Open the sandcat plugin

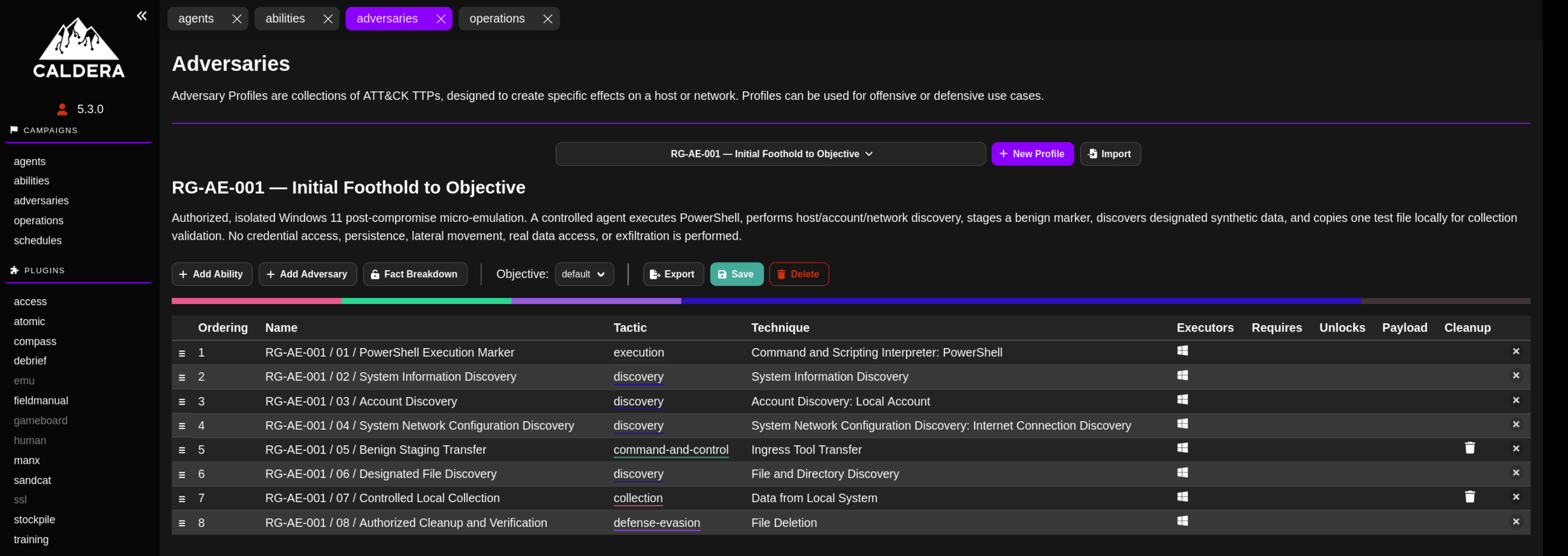coord(32,480)
